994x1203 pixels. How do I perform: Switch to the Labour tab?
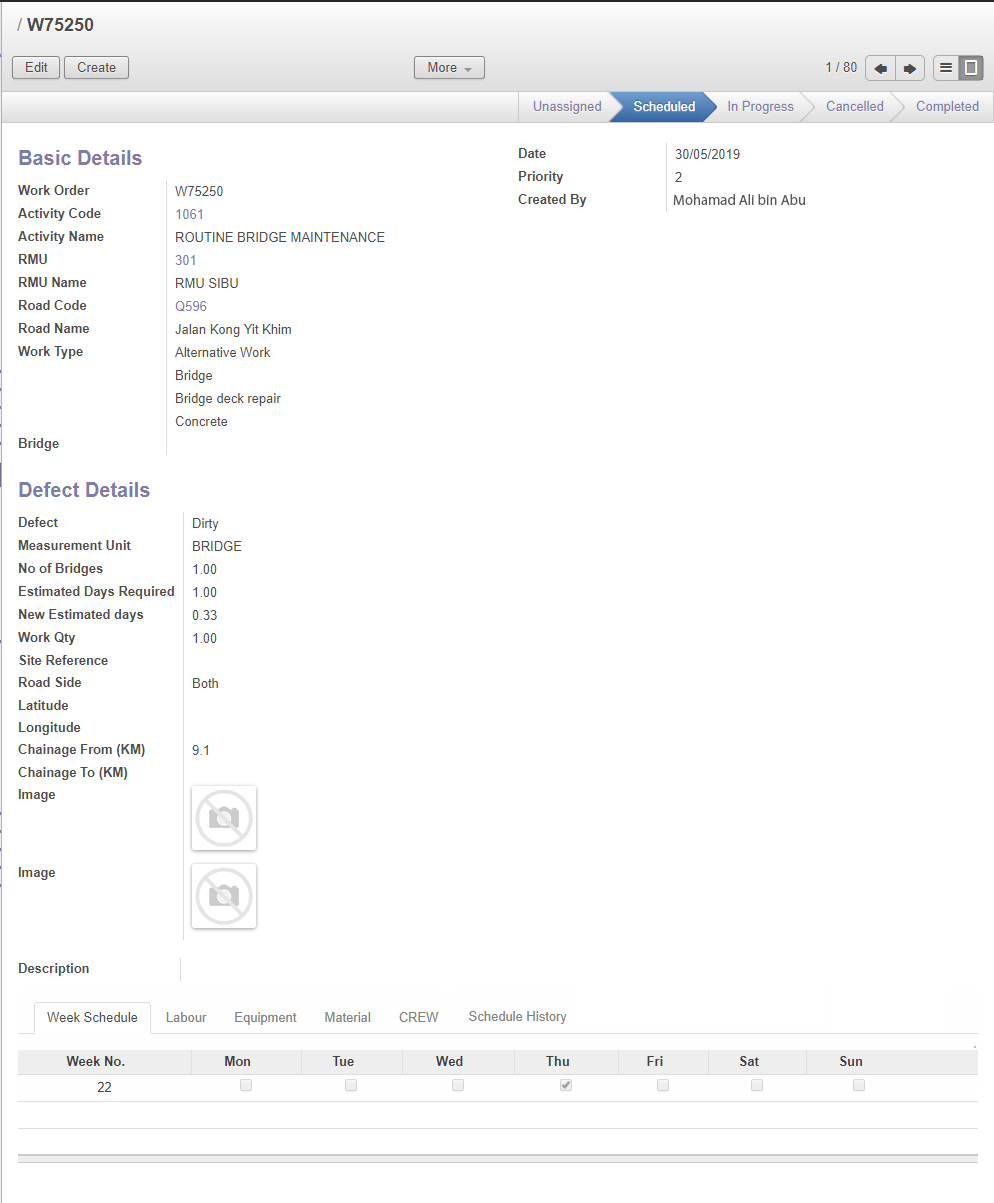click(186, 1017)
